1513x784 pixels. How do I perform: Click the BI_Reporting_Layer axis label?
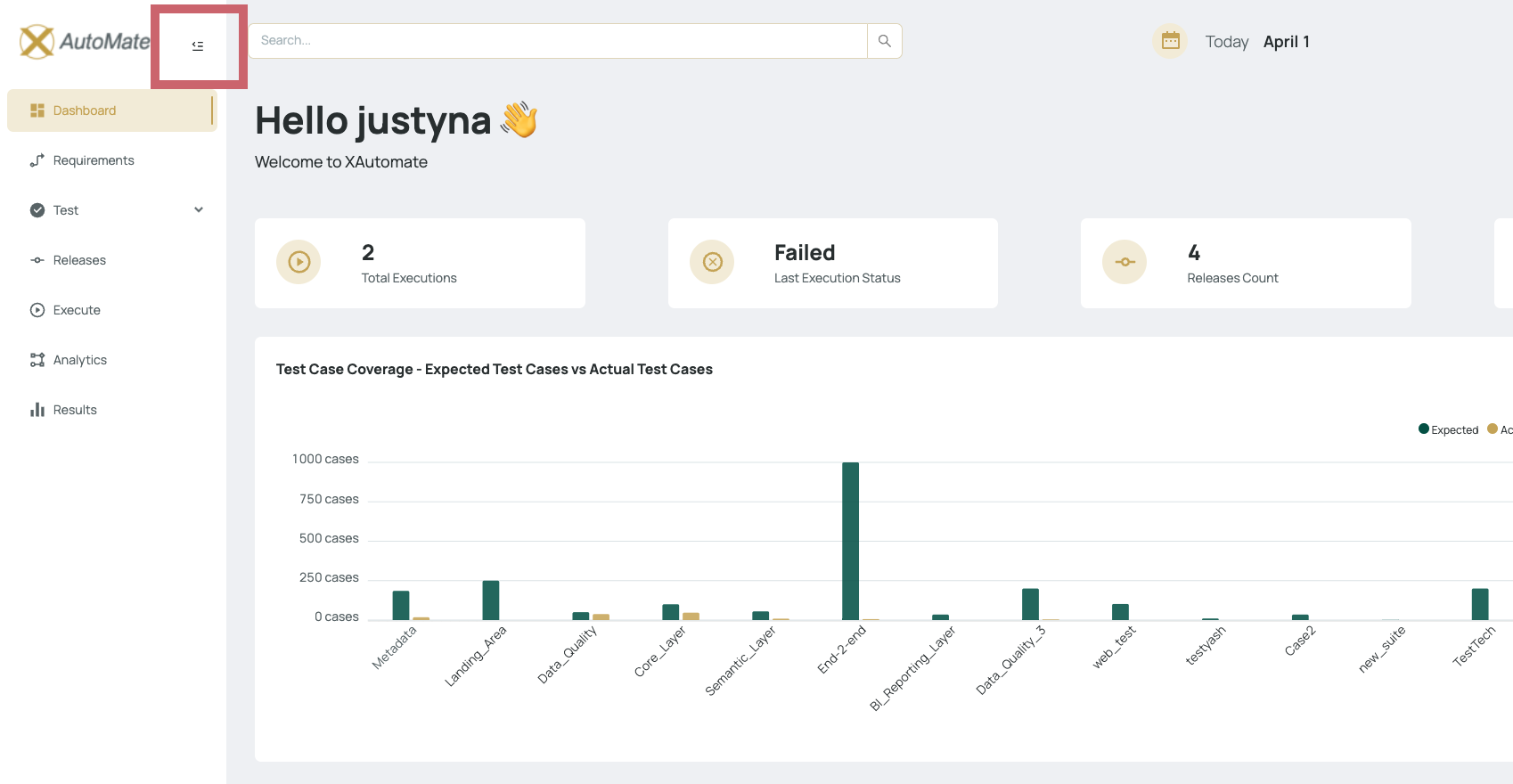tap(912, 668)
